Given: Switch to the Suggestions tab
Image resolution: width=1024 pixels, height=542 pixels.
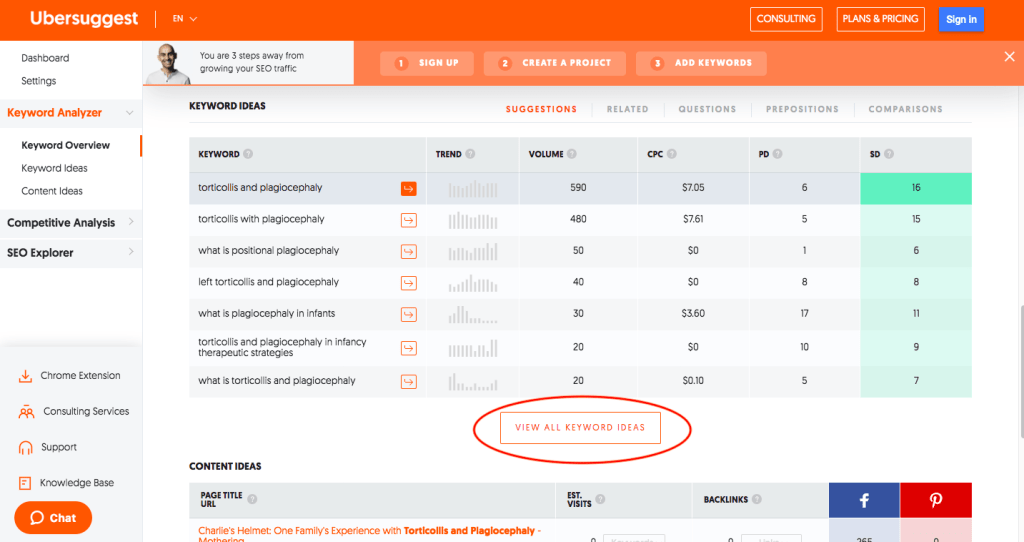Looking at the screenshot, I should tap(541, 109).
